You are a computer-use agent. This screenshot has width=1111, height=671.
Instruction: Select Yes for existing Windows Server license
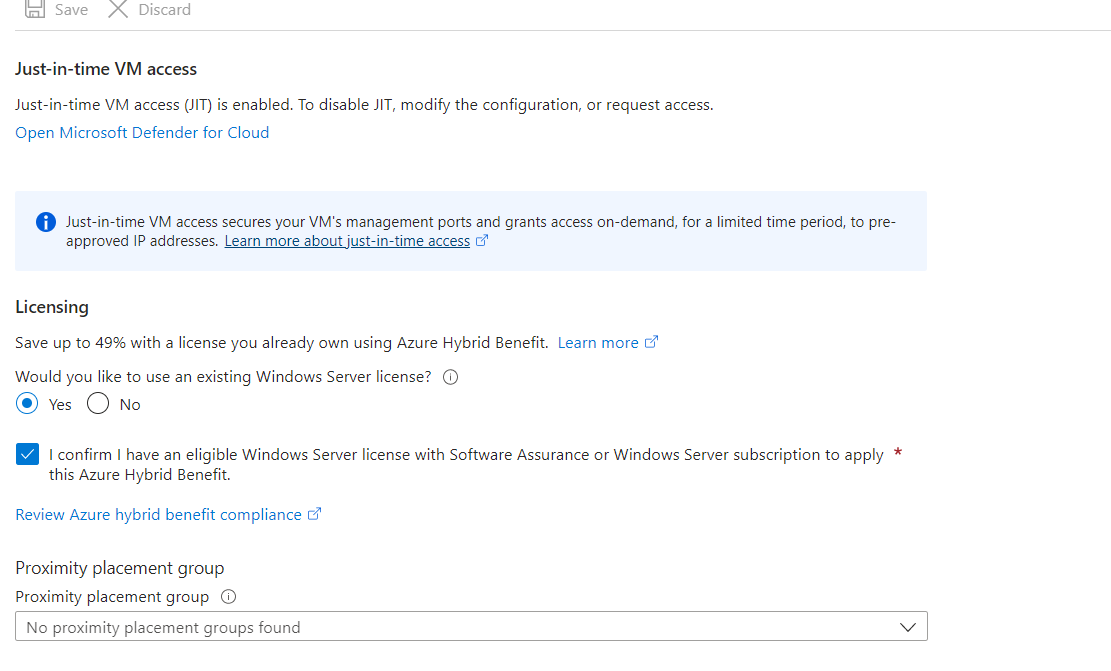[27, 404]
